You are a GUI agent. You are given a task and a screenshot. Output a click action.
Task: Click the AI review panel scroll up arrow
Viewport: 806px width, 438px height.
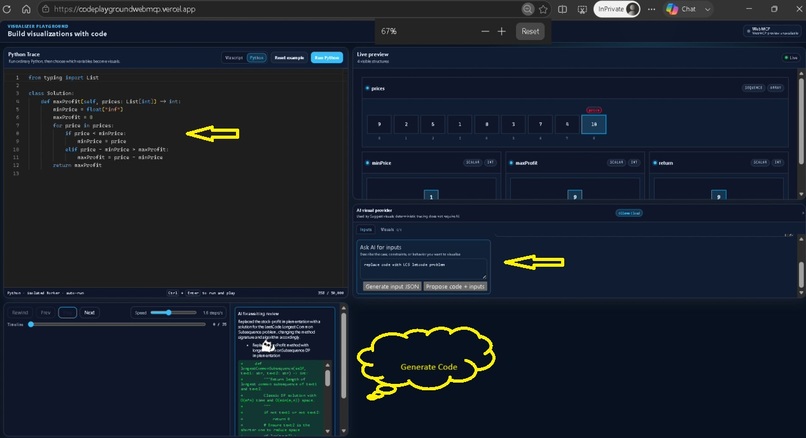tap(343, 308)
